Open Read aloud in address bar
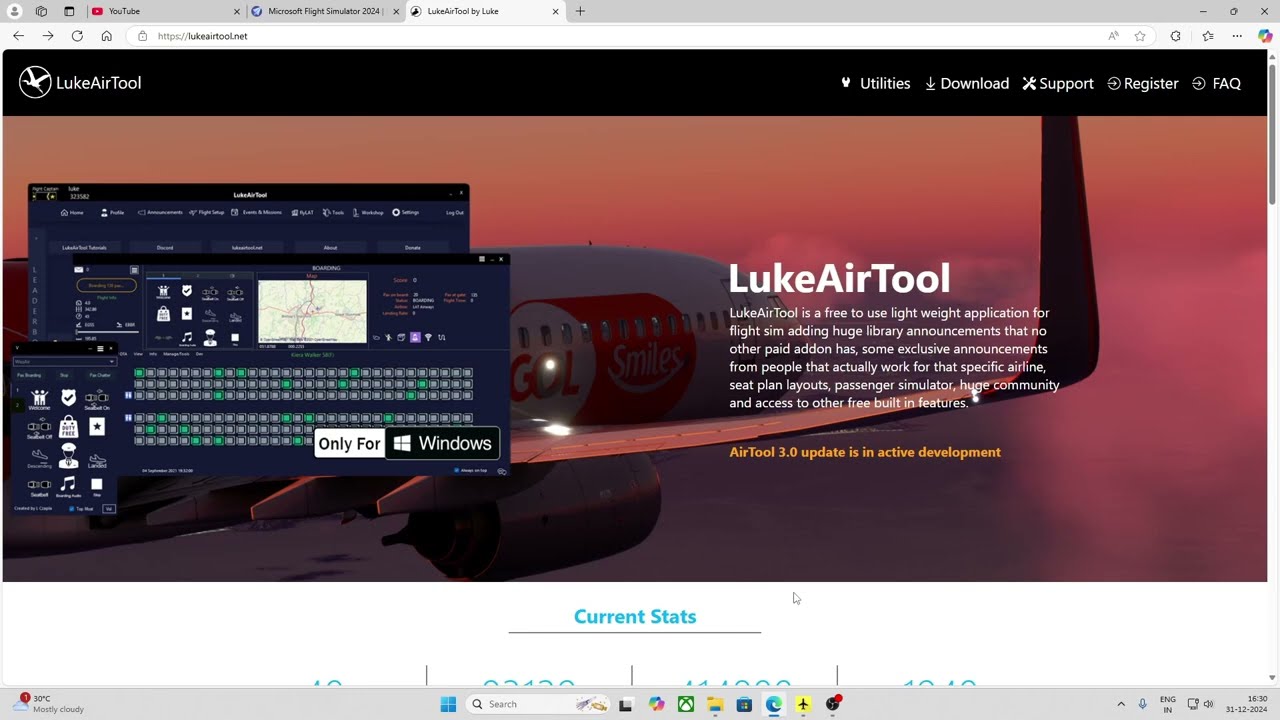1280x720 pixels. pos(1113,36)
